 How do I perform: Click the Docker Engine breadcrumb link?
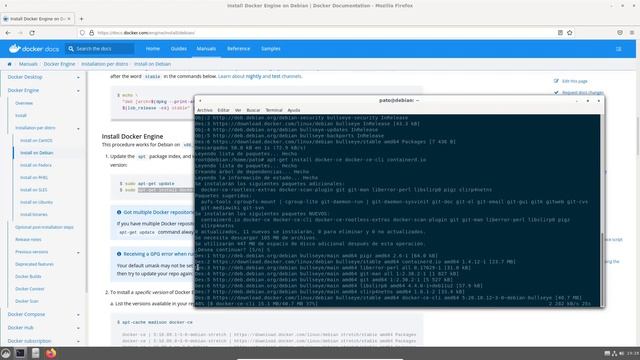[59, 64]
